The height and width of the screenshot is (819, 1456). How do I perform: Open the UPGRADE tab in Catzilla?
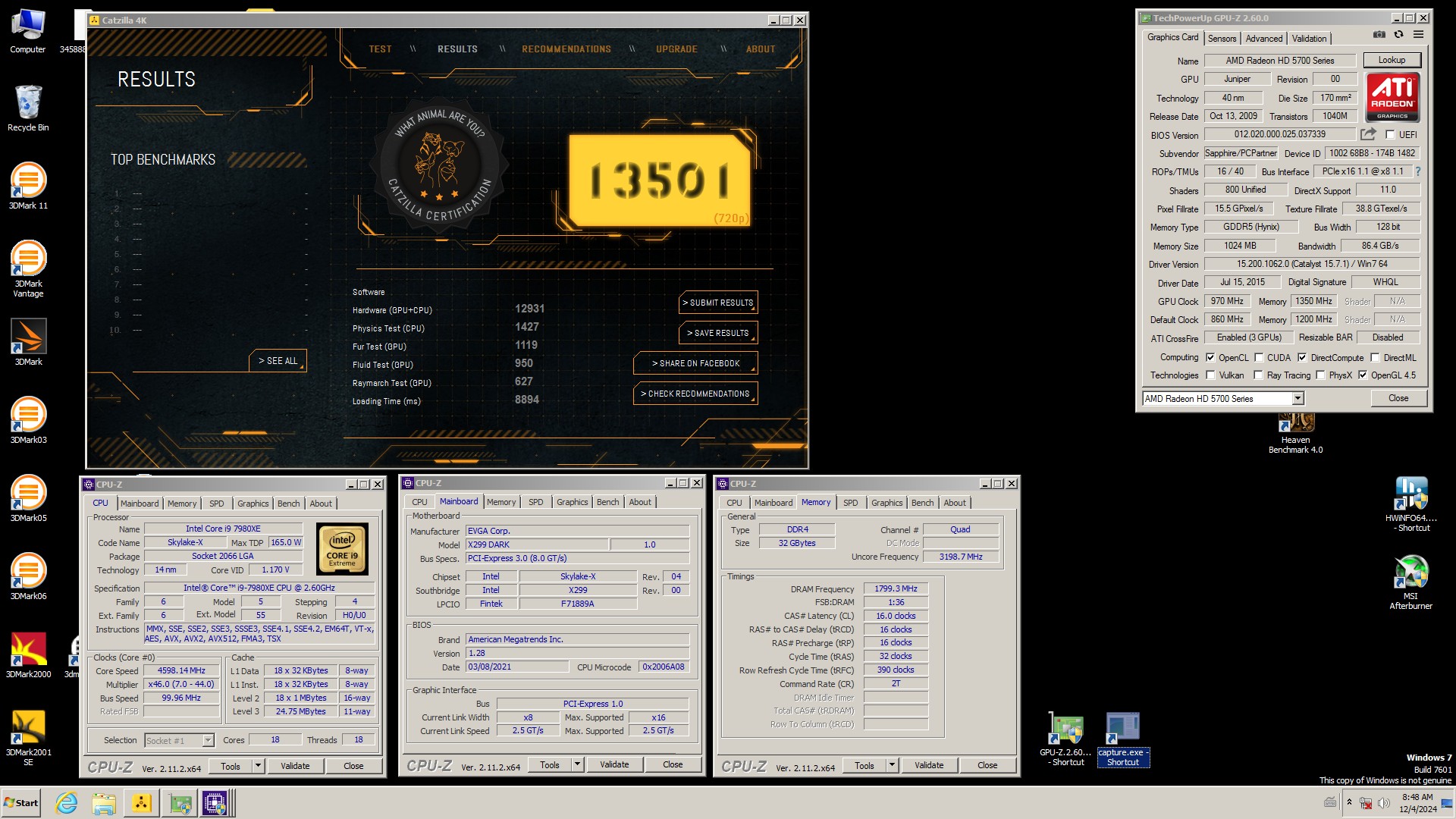pos(676,49)
